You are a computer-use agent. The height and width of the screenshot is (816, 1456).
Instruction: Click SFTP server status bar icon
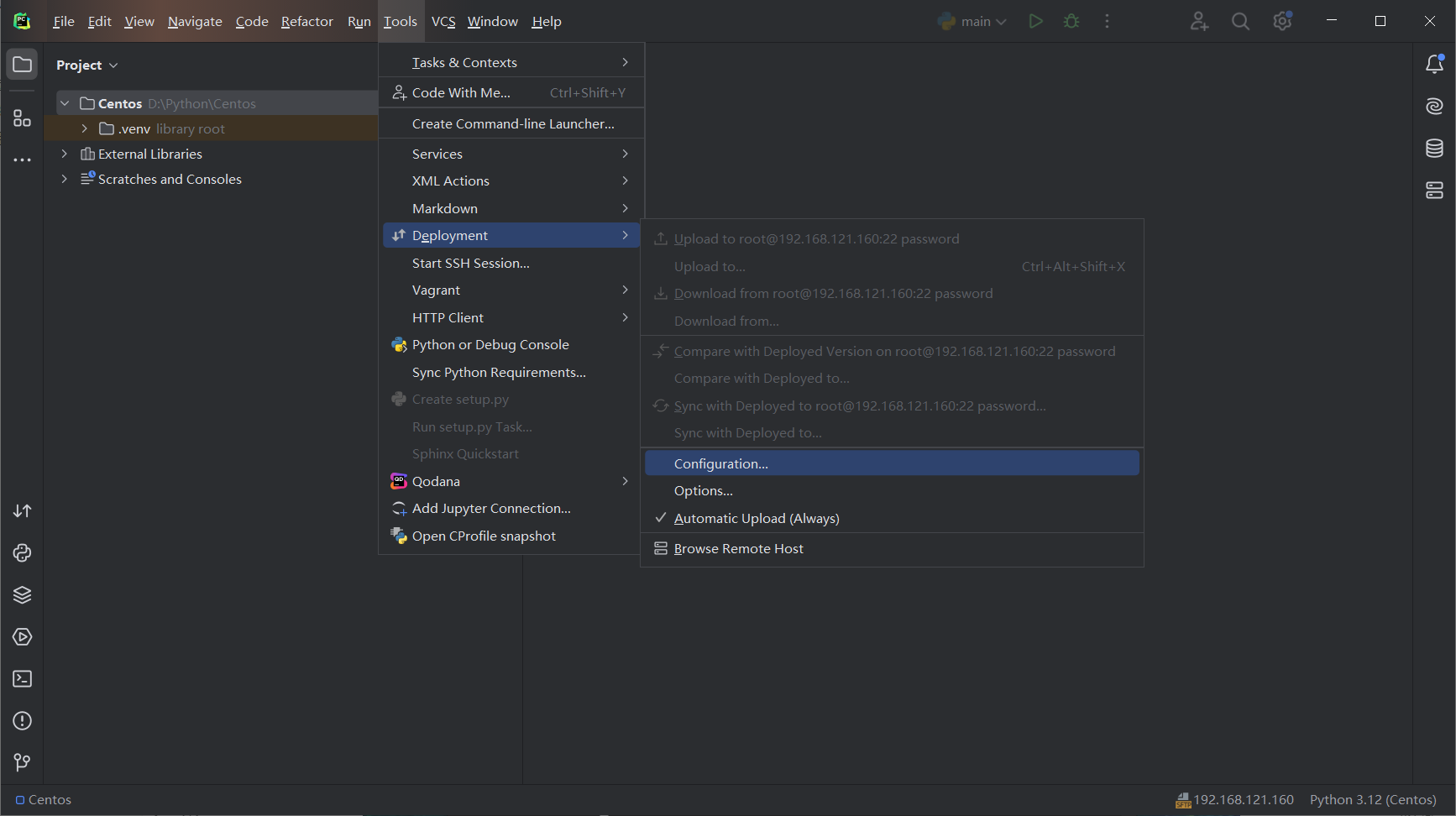click(1183, 800)
